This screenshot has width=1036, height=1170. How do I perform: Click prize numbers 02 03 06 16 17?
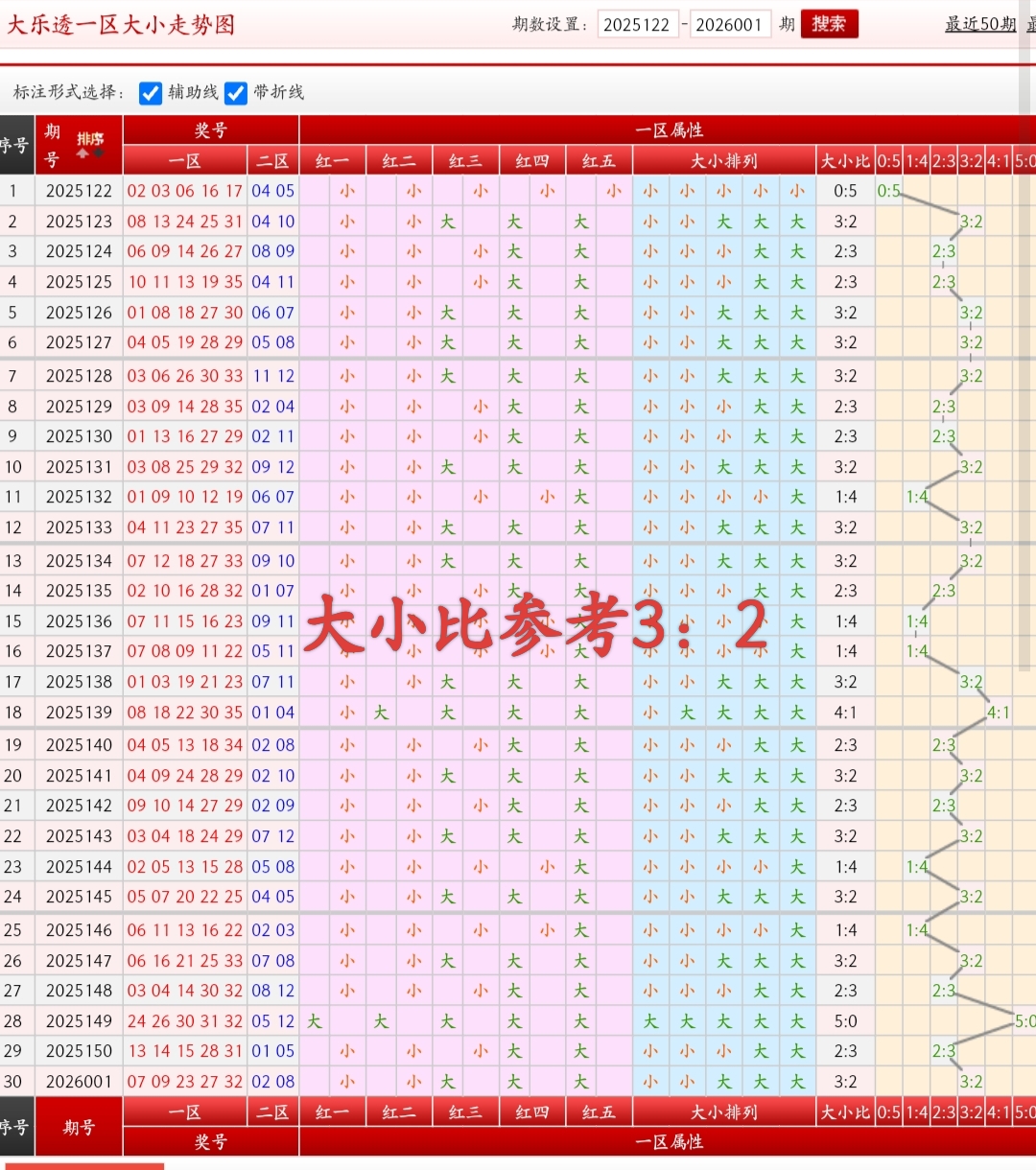[184, 191]
